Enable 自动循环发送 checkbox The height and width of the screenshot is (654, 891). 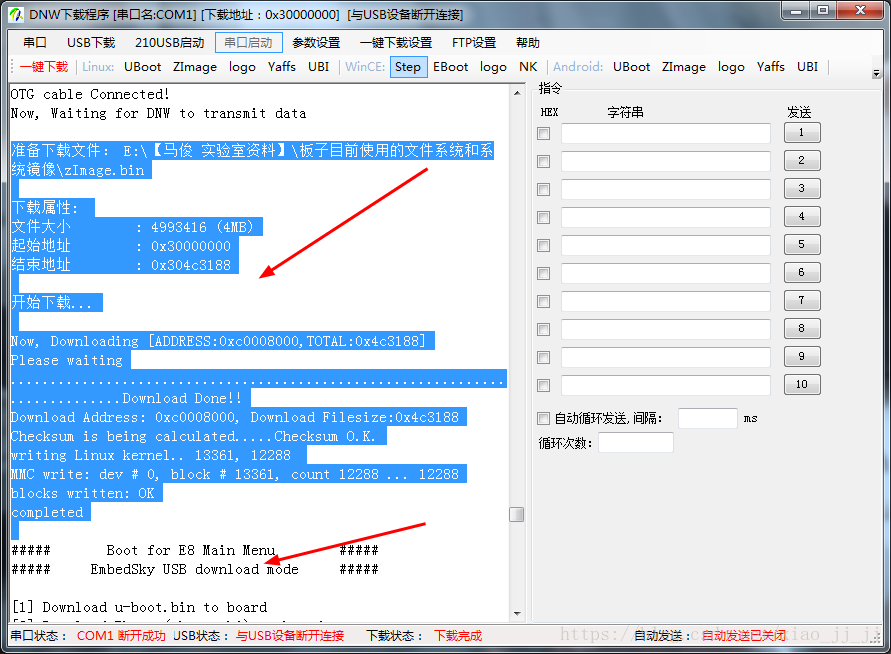(x=544, y=419)
